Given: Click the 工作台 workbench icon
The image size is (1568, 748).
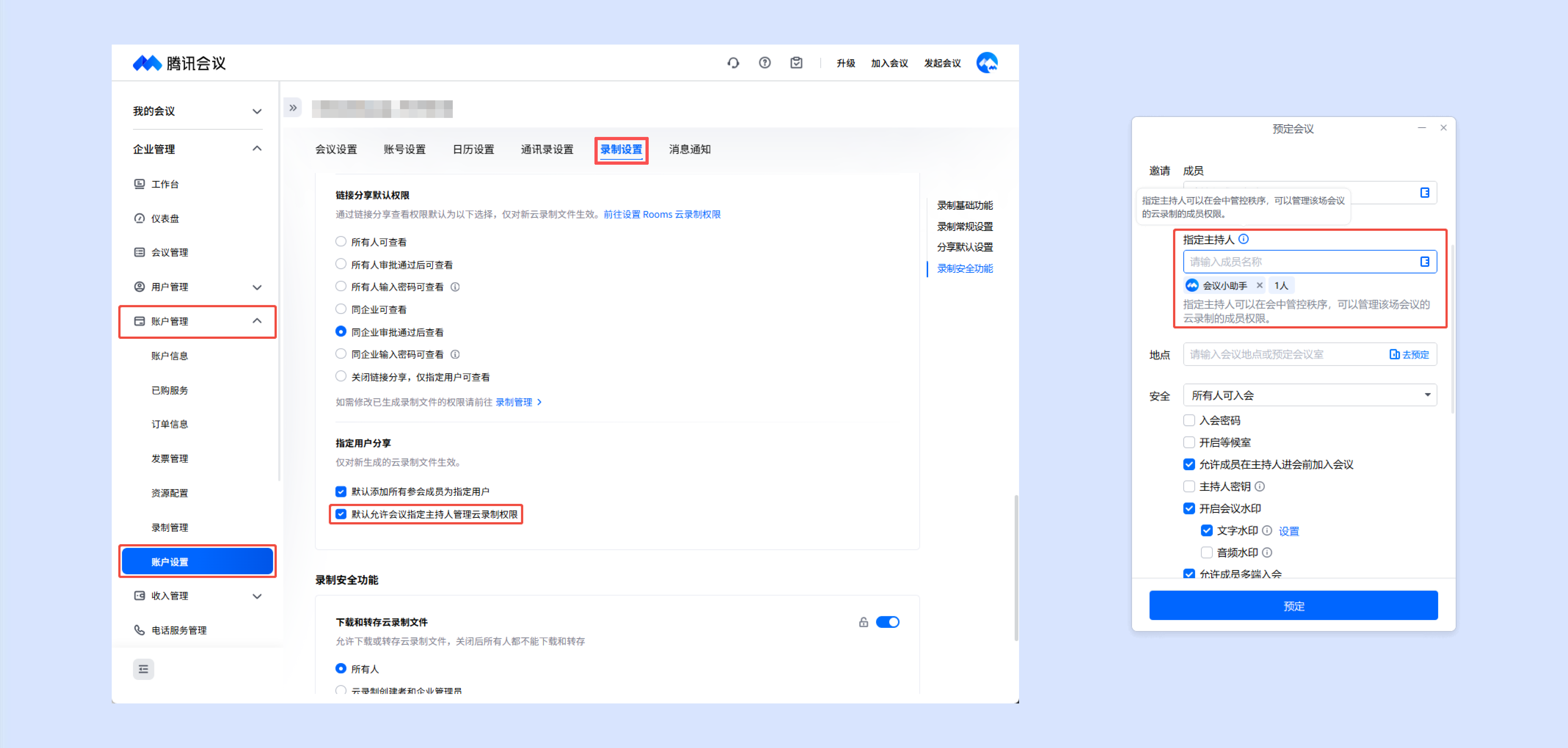Looking at the screenshot, I should tap(139, 184).
